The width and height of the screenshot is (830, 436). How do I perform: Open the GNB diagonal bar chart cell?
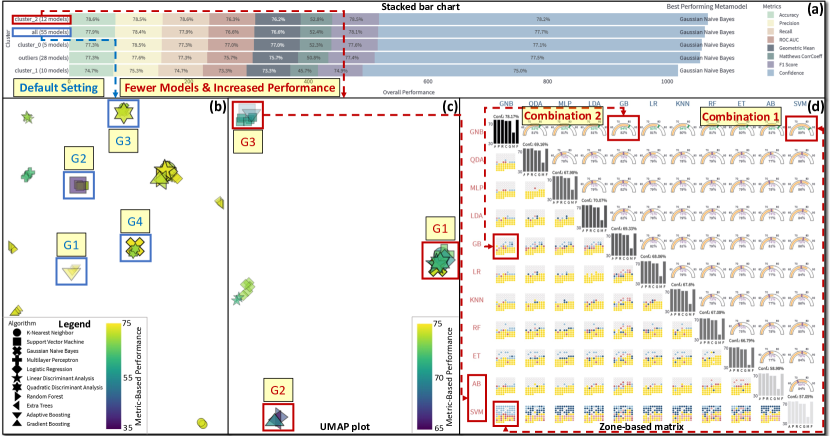click(x=506, y=131)
